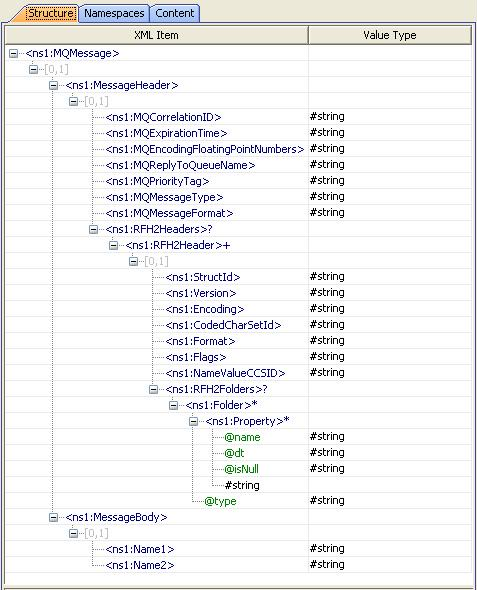
Task: Collapse the ns1:Folder node
Action: (173, 405)
